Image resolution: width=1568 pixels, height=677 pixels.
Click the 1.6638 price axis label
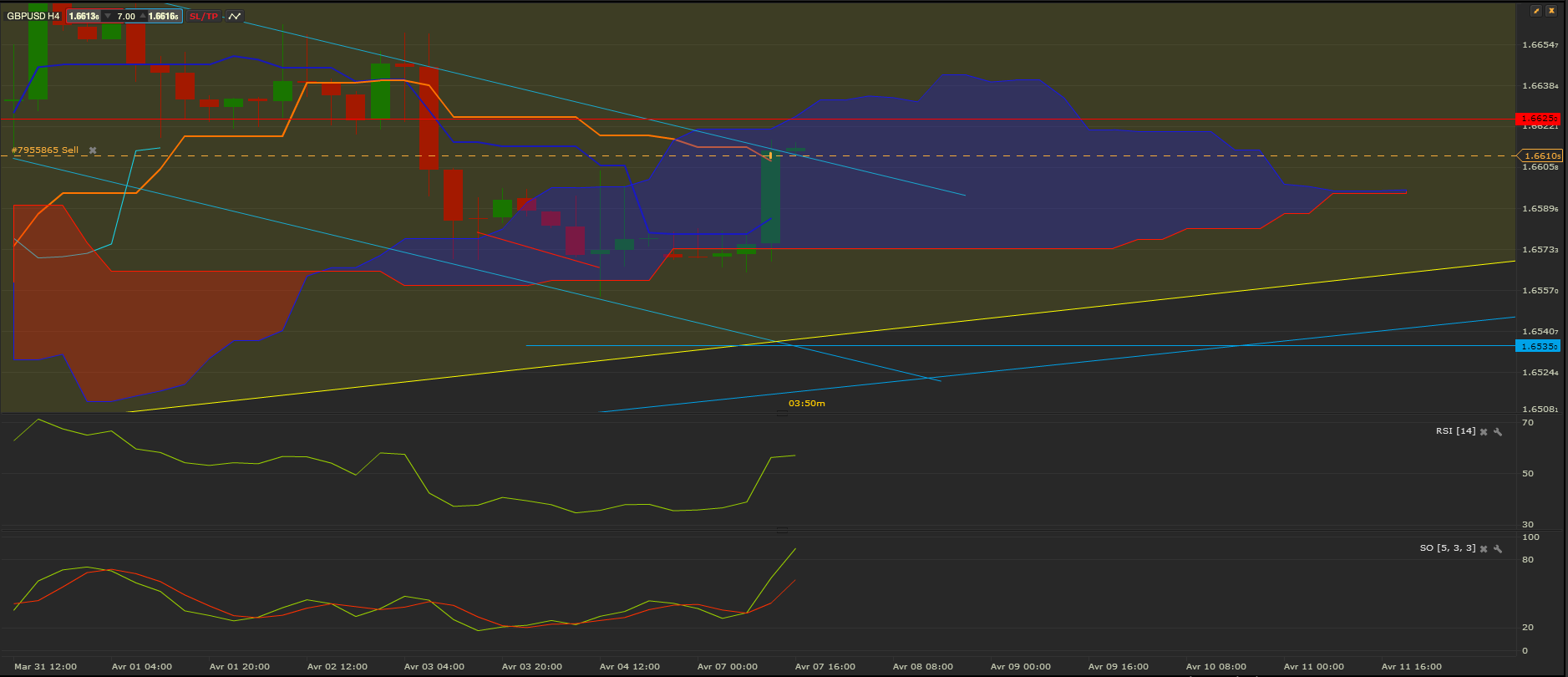[x=1540, y=86]
